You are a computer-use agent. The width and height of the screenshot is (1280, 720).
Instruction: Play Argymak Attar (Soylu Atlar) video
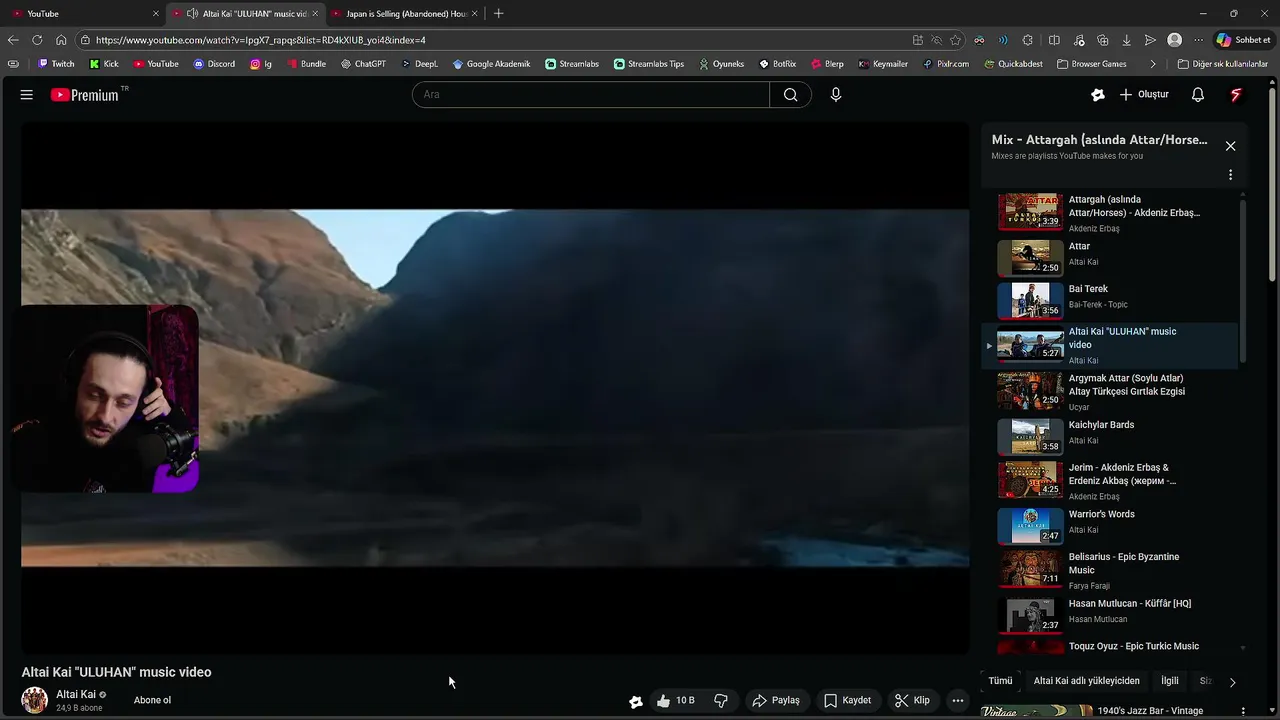point(1110,391)
